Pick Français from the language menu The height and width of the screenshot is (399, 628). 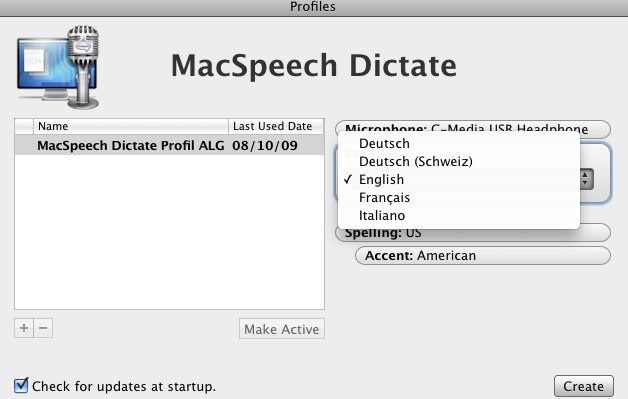coord(459,197)
